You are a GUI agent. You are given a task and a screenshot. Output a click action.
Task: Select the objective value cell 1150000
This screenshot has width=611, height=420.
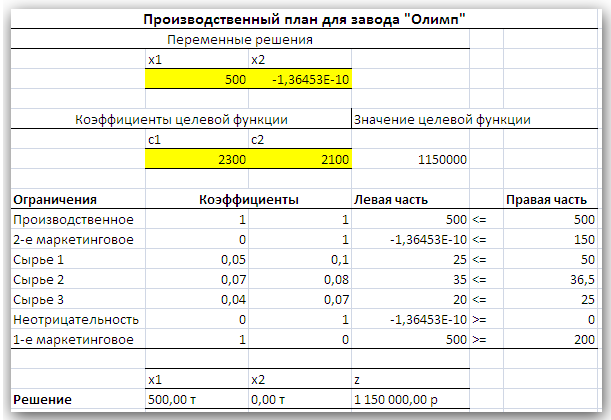411,159
